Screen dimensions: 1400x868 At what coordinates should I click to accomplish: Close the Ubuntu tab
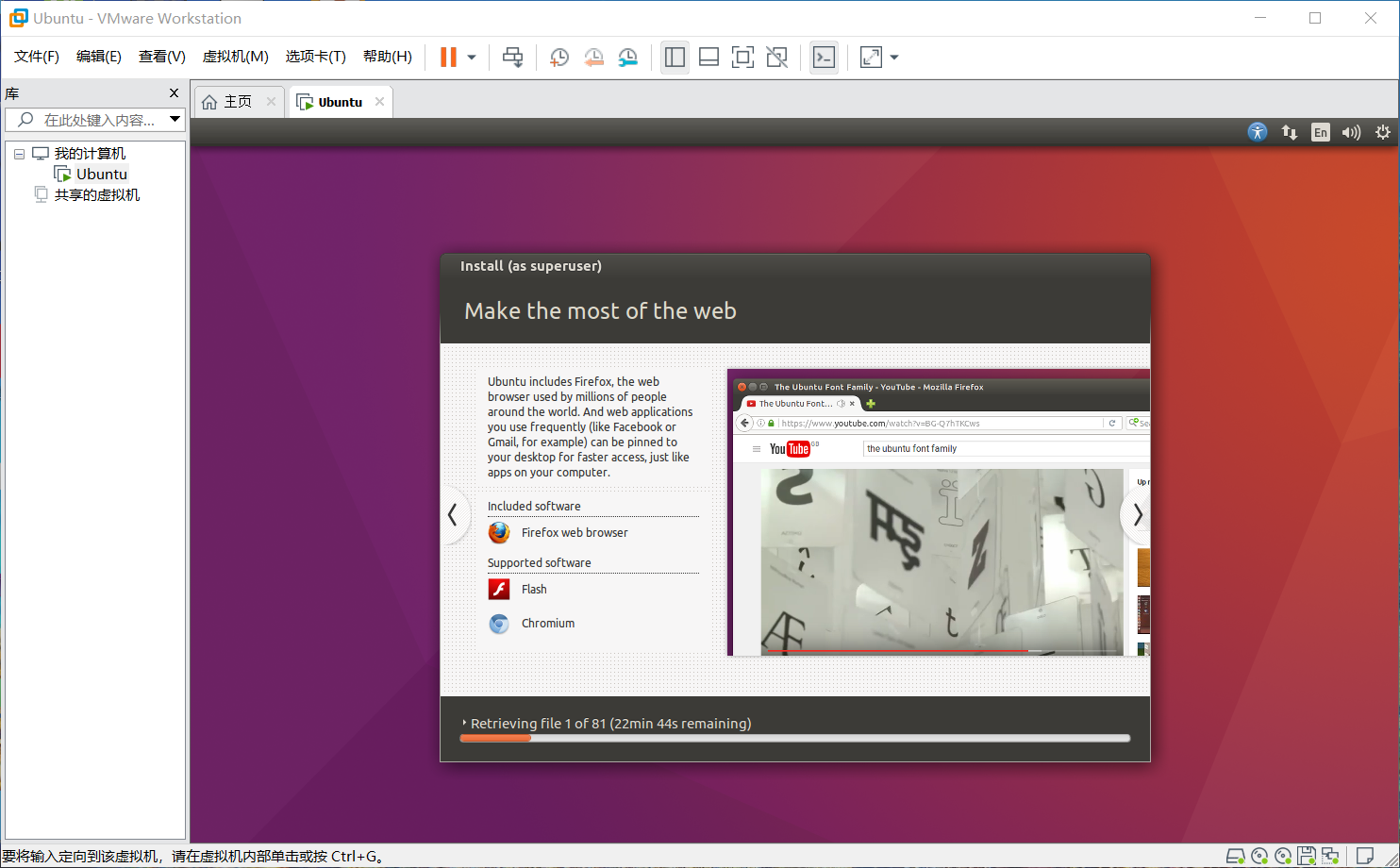(x=379, y=102)
